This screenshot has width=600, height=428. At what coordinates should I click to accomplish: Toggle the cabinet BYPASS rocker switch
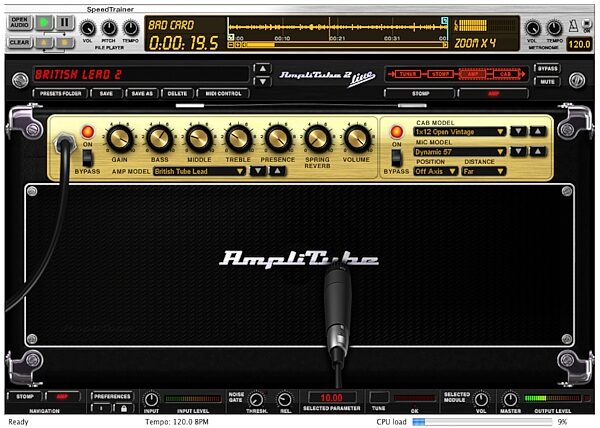[x=396, y=158]
